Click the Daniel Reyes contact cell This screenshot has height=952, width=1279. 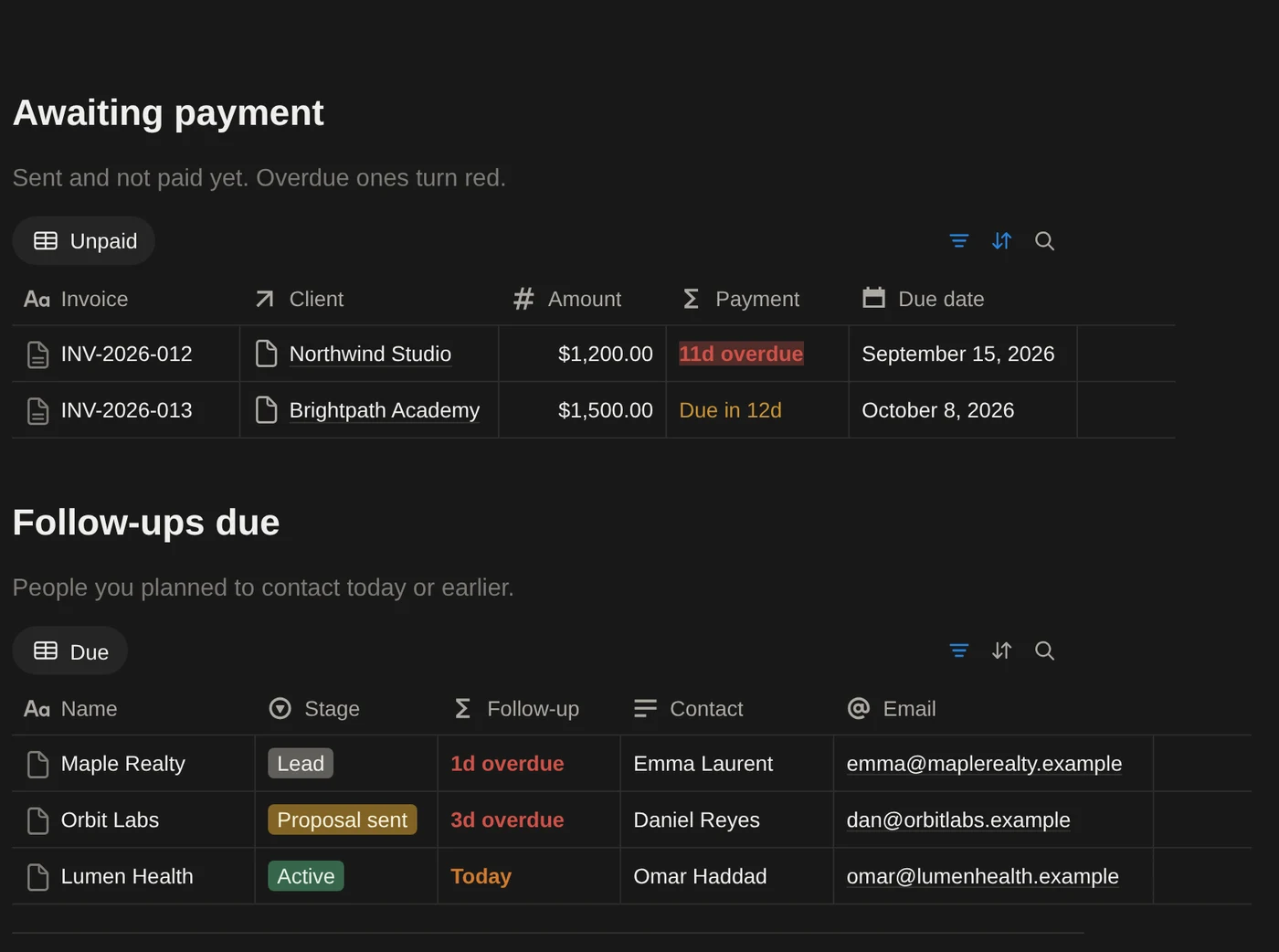pos(727,820)
